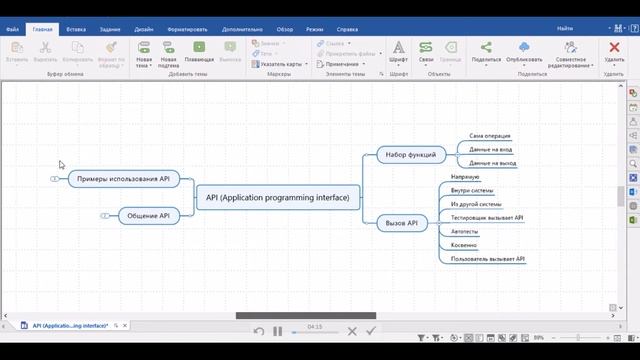
Task: Click the zoom slider in status bar
Action: pyautogui.click(x=578, y=338)
